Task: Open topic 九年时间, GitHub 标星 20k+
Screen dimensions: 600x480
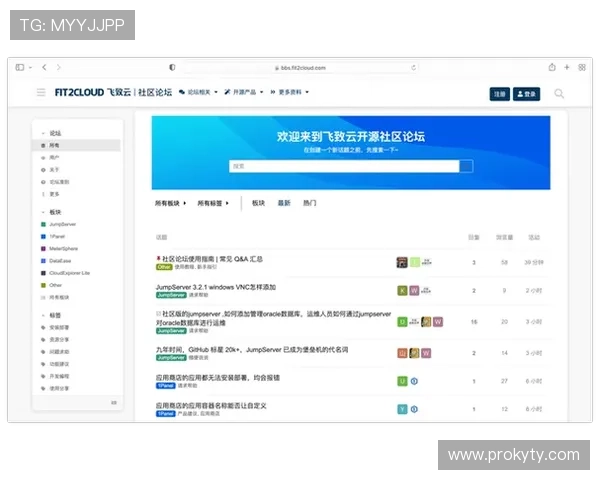Action: [x=252, y=350]
